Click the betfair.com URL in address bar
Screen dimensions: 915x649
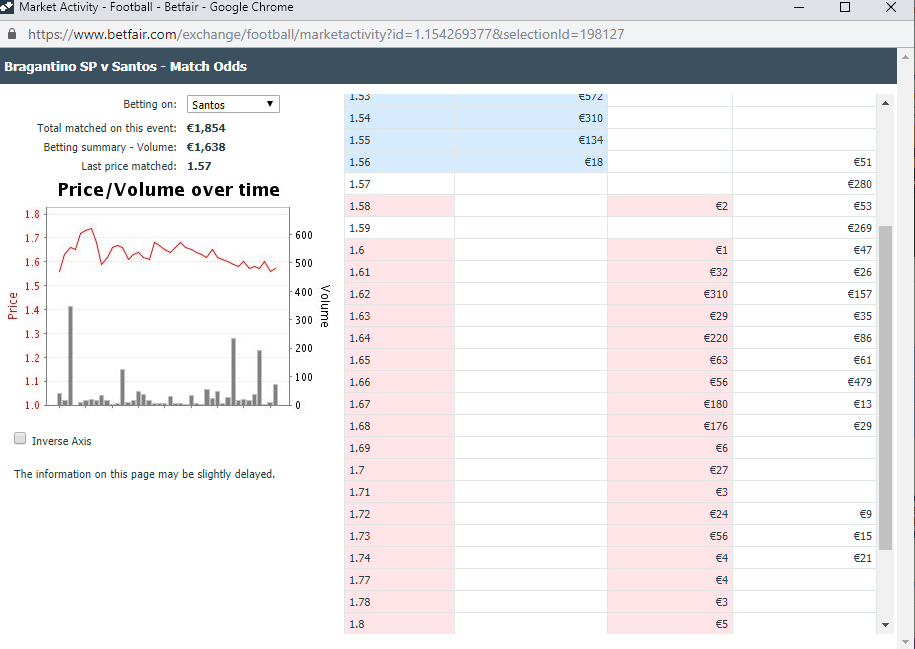[326, 34]
